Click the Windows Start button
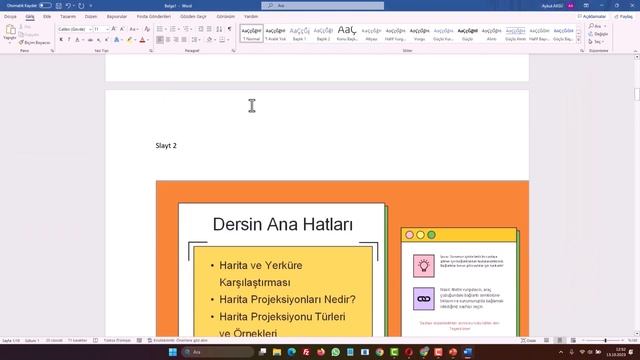 coord(173,352)
